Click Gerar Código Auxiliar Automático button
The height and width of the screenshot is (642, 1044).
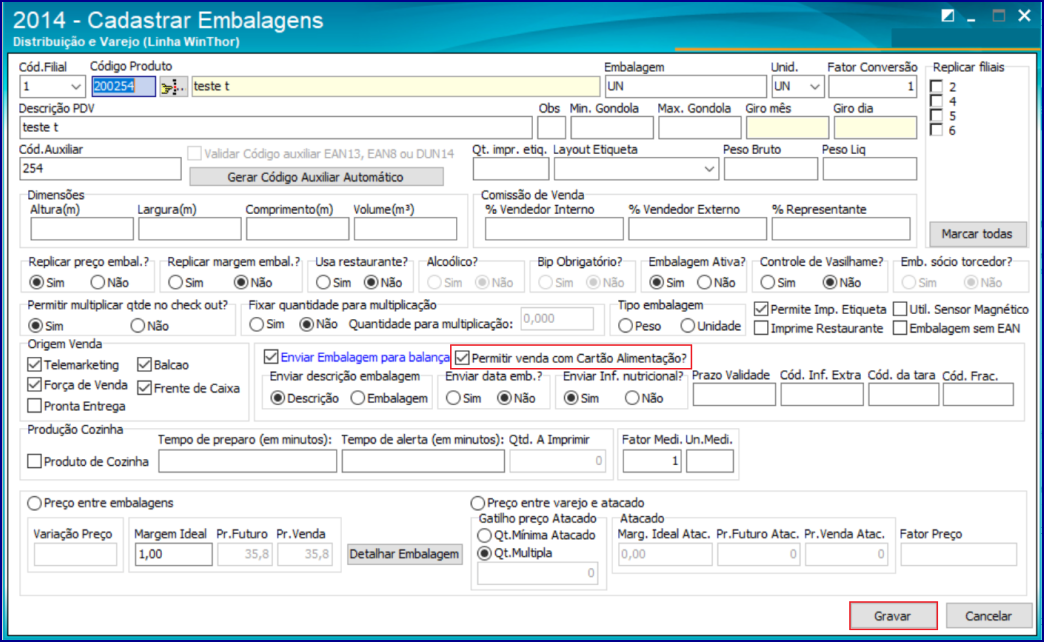click(x=316, y=177)
